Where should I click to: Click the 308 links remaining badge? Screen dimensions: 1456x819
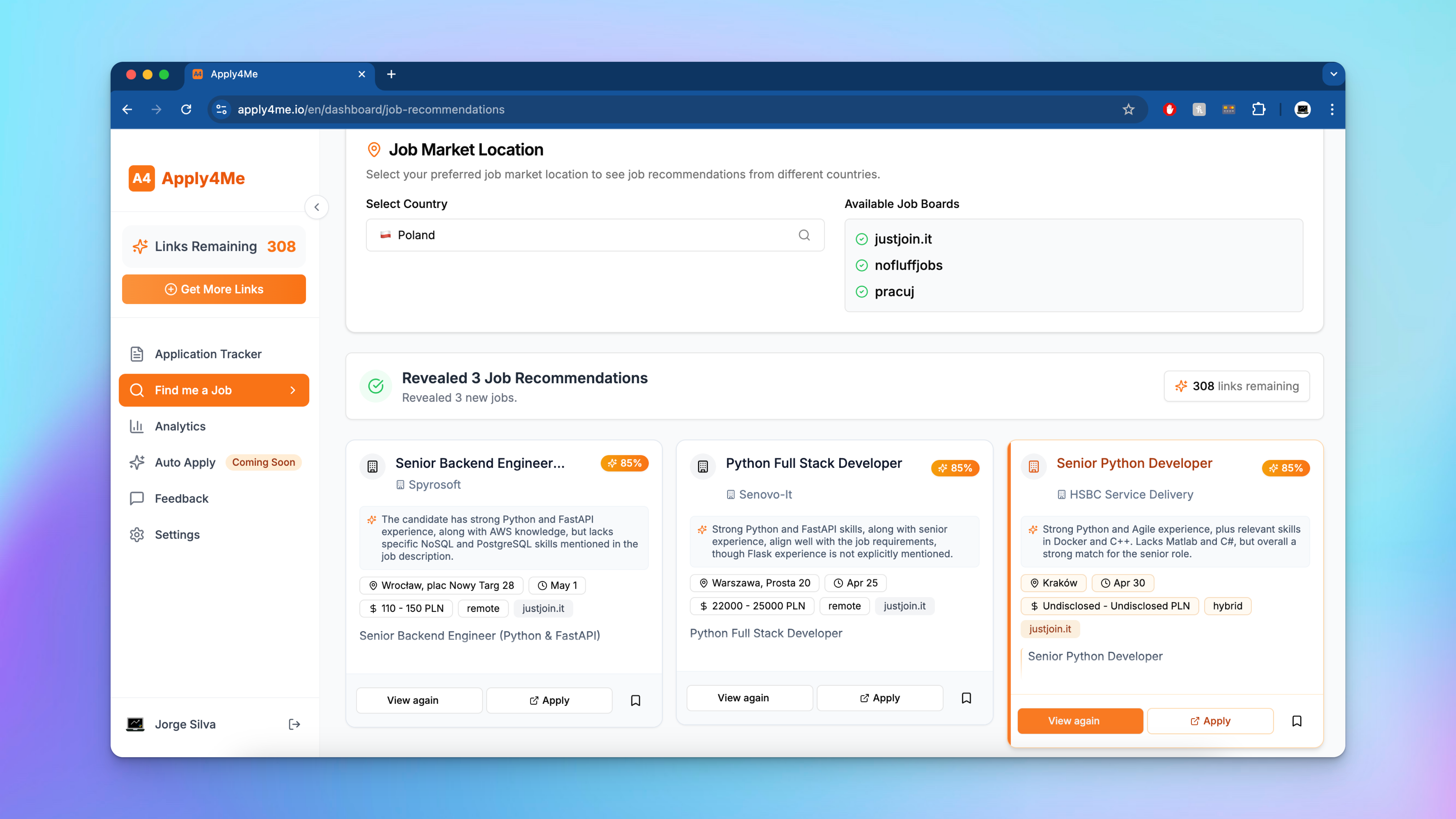[x=1236, y=386]
